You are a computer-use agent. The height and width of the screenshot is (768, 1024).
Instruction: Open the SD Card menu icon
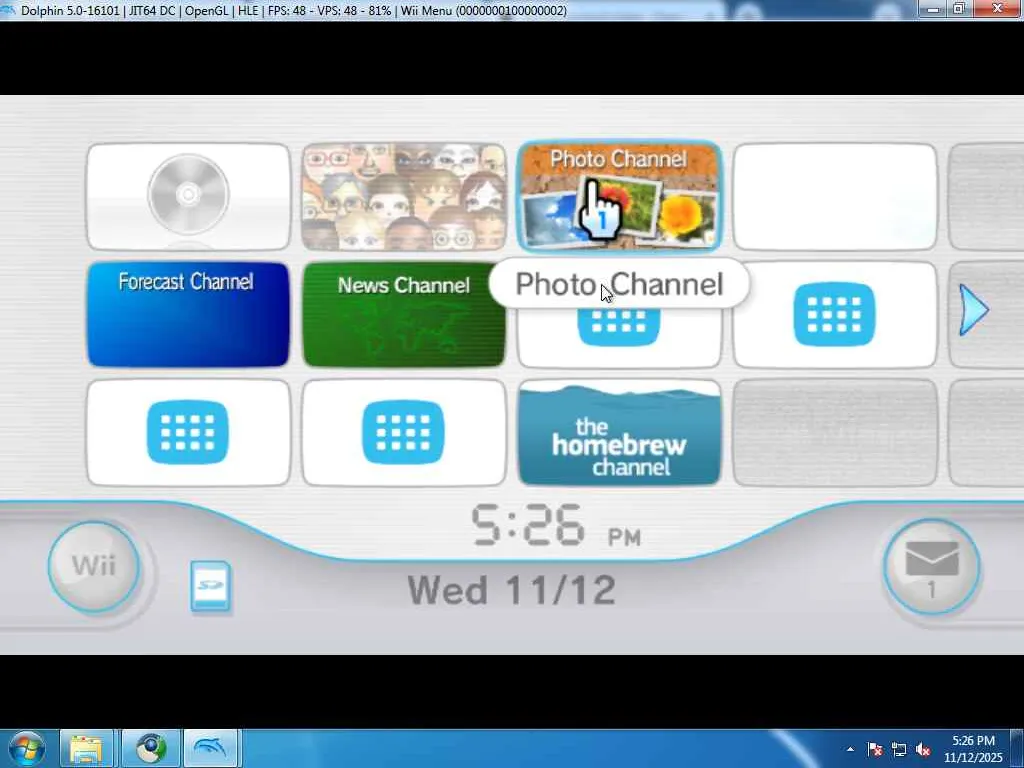click(x=210, y=586)
